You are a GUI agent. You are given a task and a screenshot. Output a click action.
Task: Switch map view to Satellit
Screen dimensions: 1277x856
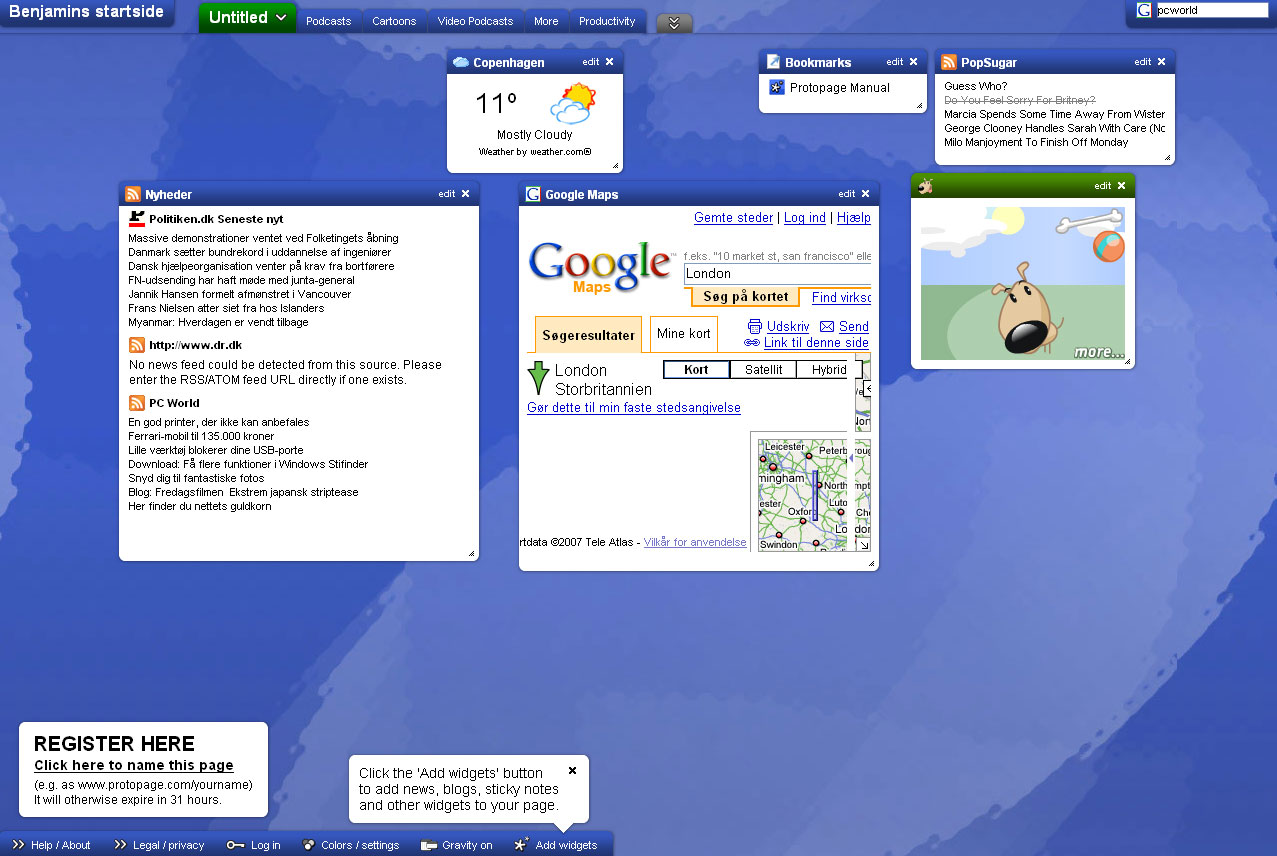point(763,370)
